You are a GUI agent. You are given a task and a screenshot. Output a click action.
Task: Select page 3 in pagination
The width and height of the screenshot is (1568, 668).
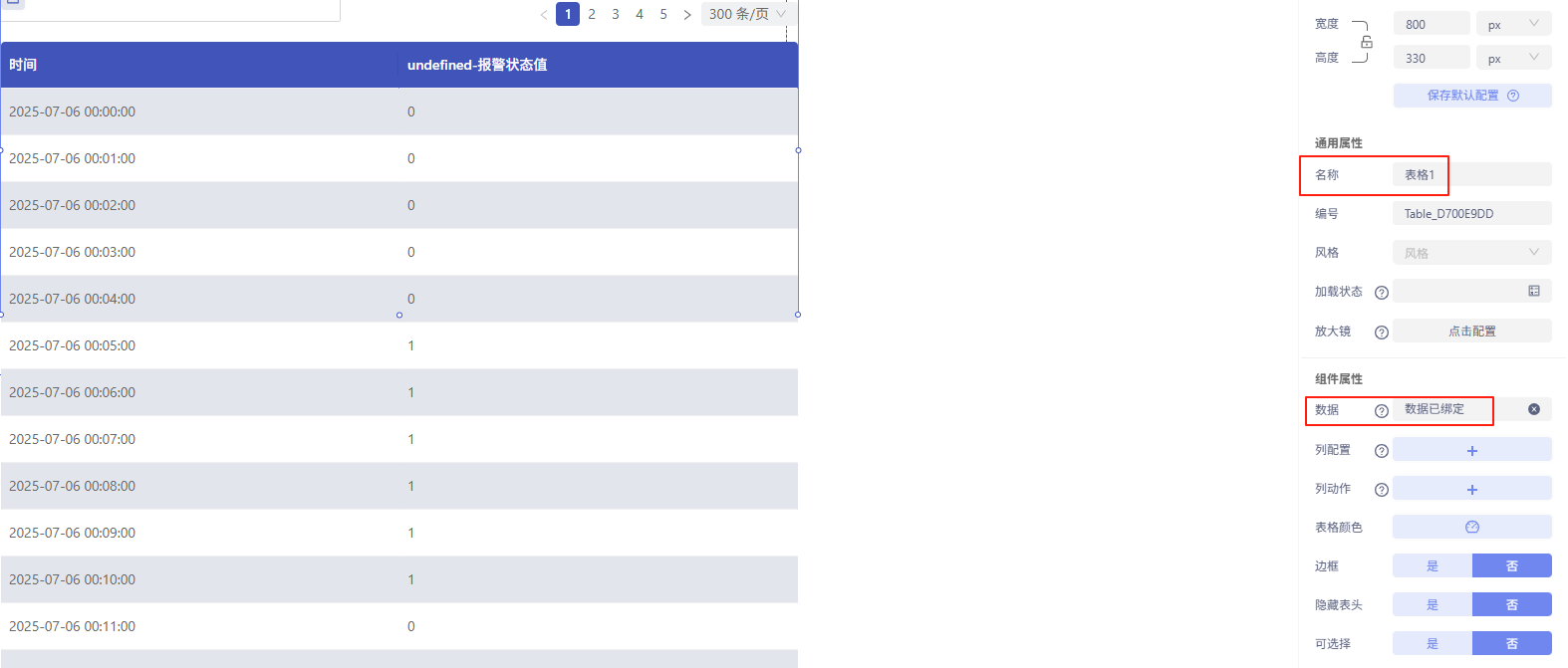pyautogui.click(x=616, y=14)
